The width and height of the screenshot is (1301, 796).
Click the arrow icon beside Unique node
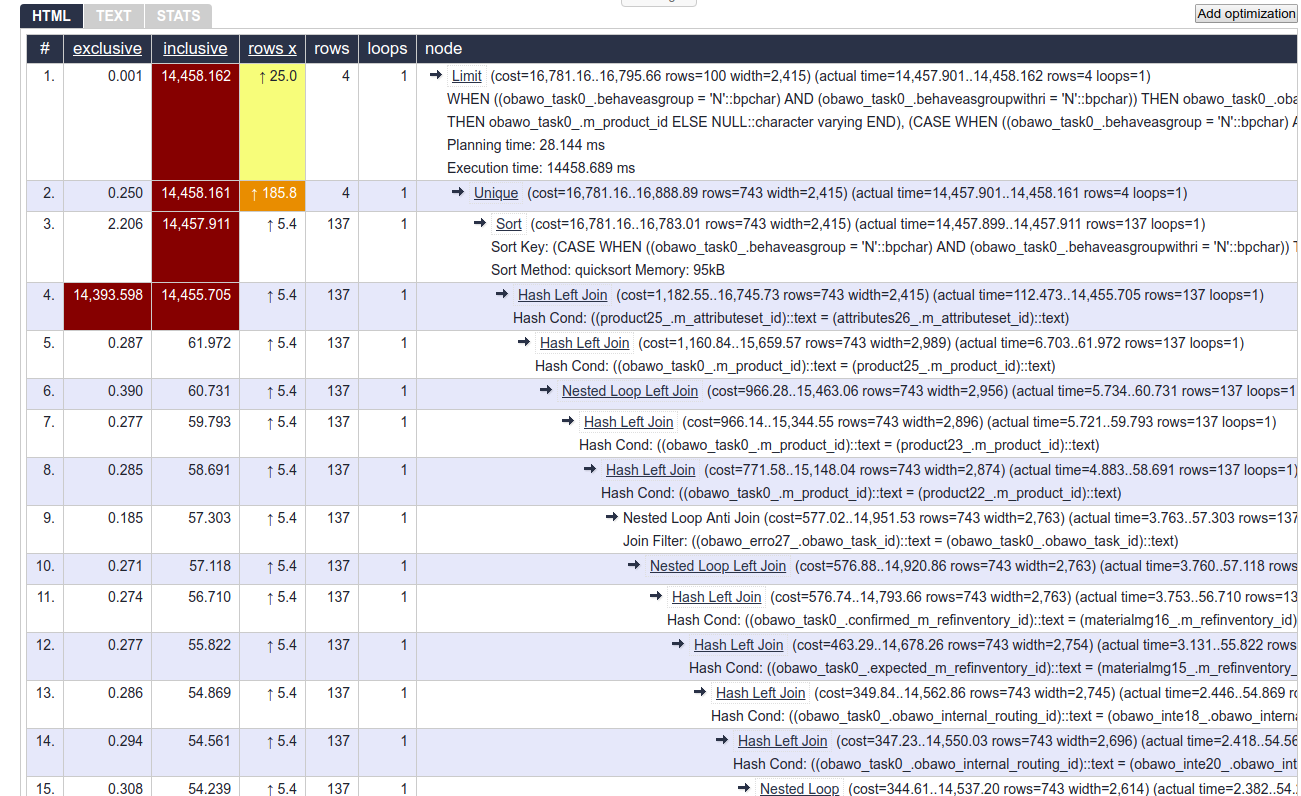click(458, 192)
